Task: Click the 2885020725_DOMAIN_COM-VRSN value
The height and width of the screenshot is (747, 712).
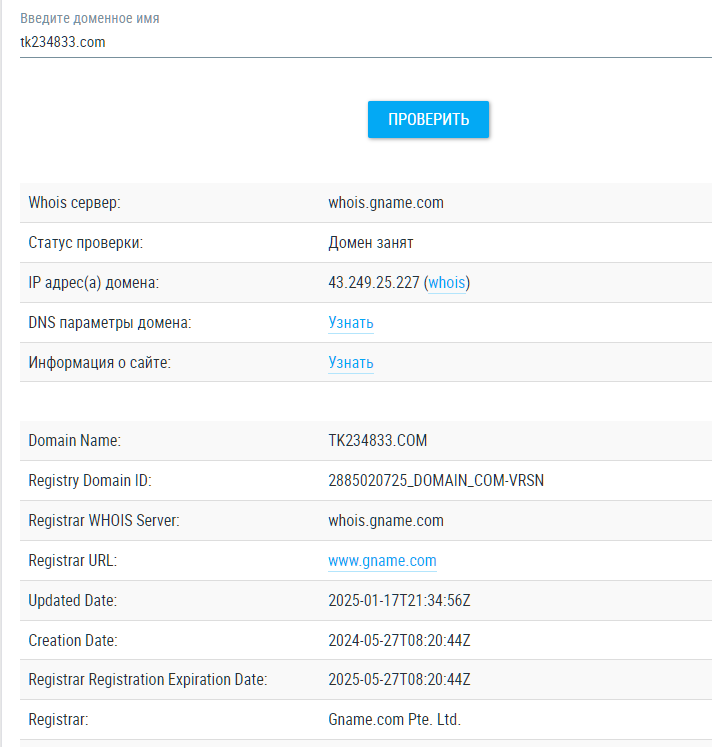Action: pyautogui.click(x=436, y=480)
